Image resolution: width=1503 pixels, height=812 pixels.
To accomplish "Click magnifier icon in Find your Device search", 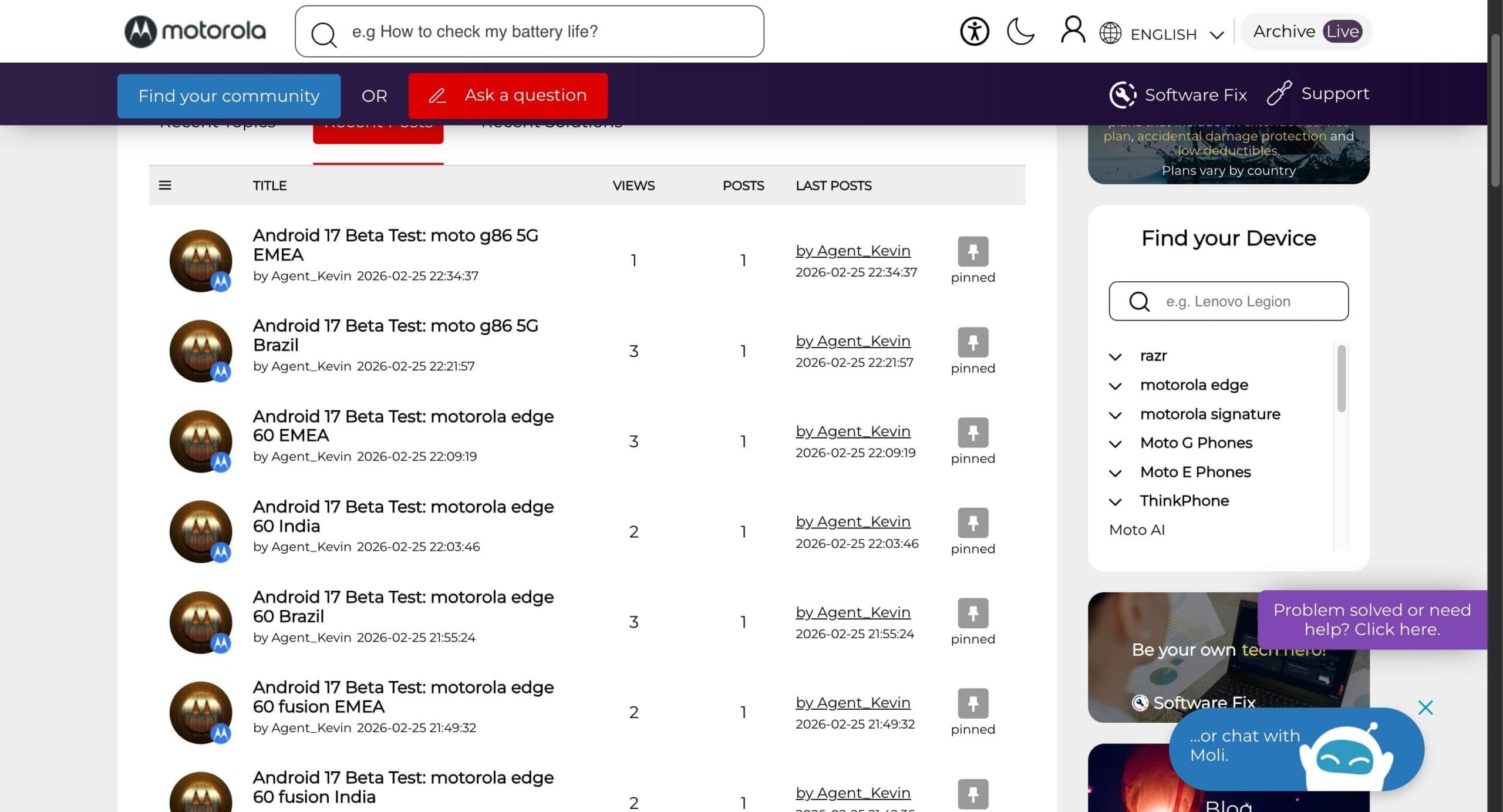I will click(1139, 302).
